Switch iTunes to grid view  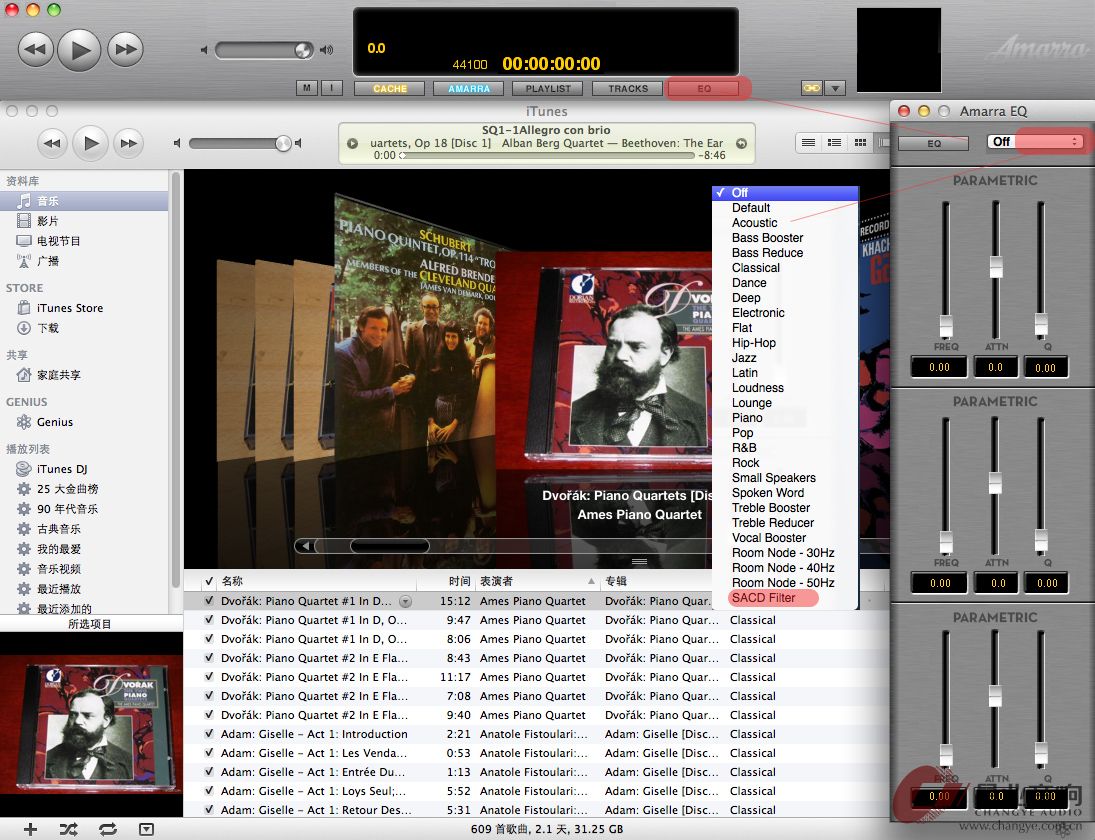tap(860, 142)
